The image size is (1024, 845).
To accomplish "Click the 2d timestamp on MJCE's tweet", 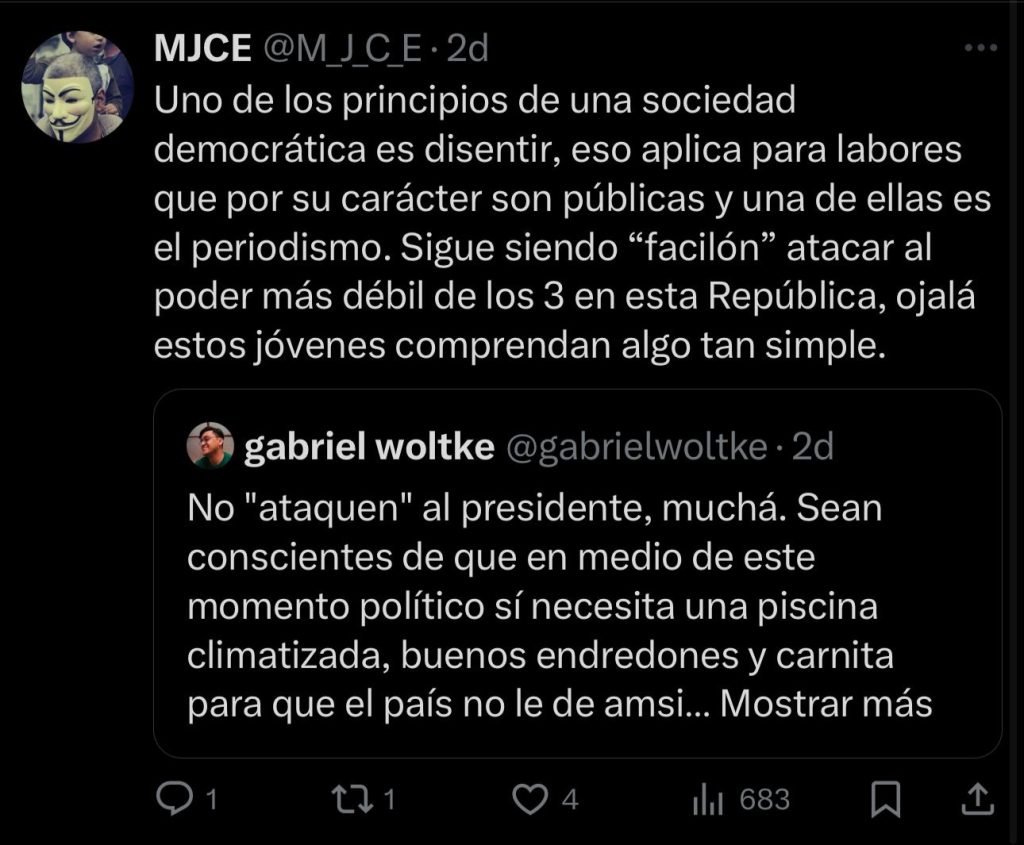I will [x=467, y=49].
